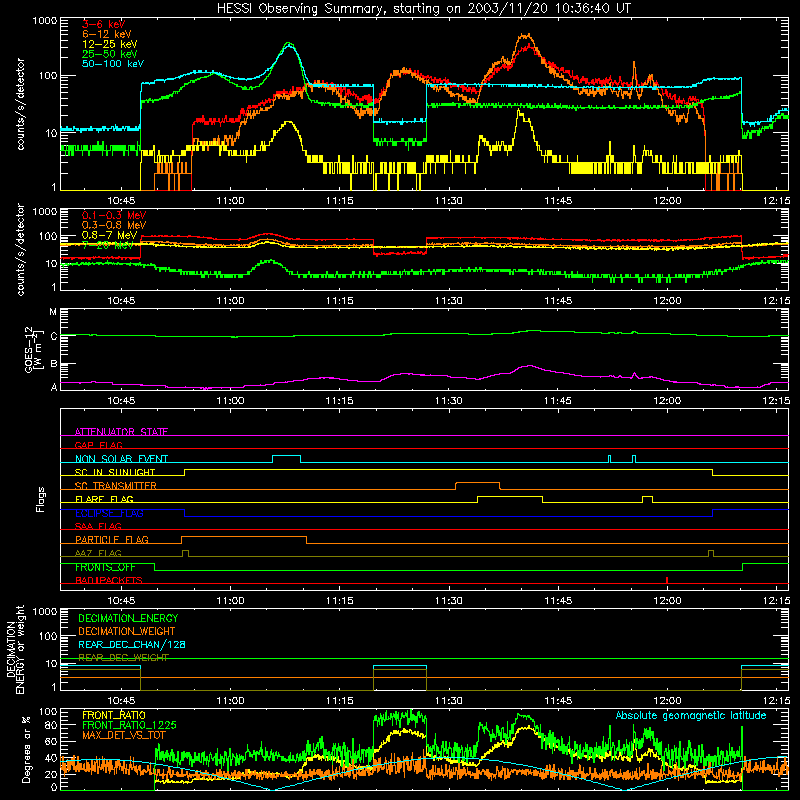Select the 25-50 keV legend label
Screen dimensions: 800x800
coord(110,54)
